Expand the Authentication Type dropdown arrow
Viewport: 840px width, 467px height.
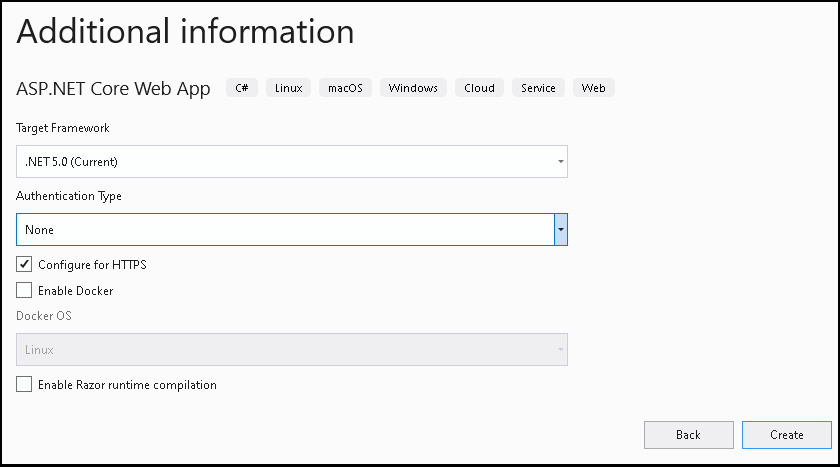561,230
